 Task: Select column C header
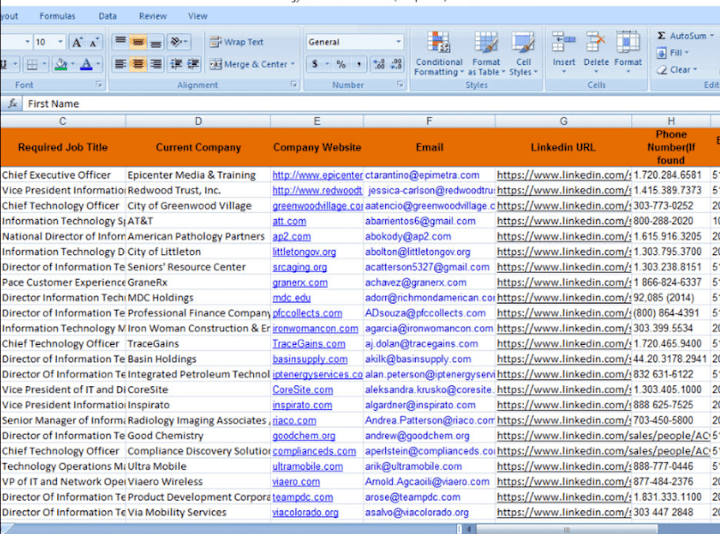[x=63, y=121]
